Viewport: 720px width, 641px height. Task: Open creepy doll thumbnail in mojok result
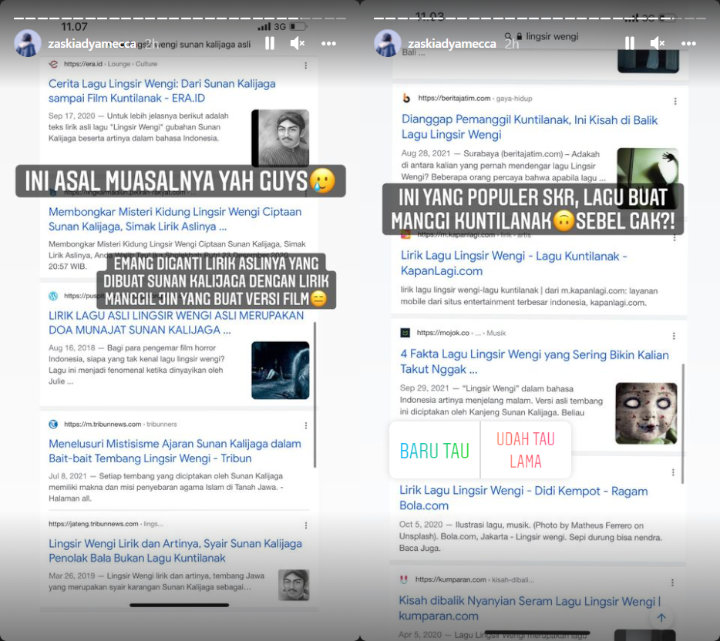(646, 413)
